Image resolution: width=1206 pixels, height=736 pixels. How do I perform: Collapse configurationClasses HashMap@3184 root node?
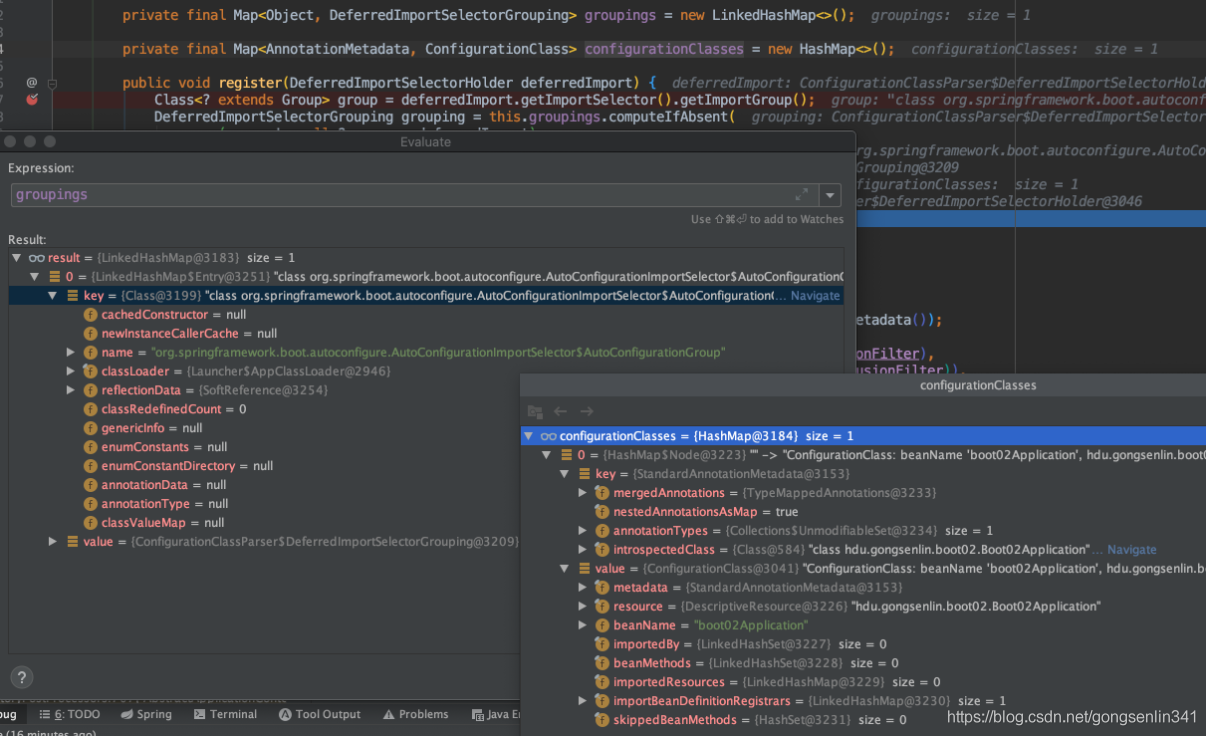coord(529,436)
